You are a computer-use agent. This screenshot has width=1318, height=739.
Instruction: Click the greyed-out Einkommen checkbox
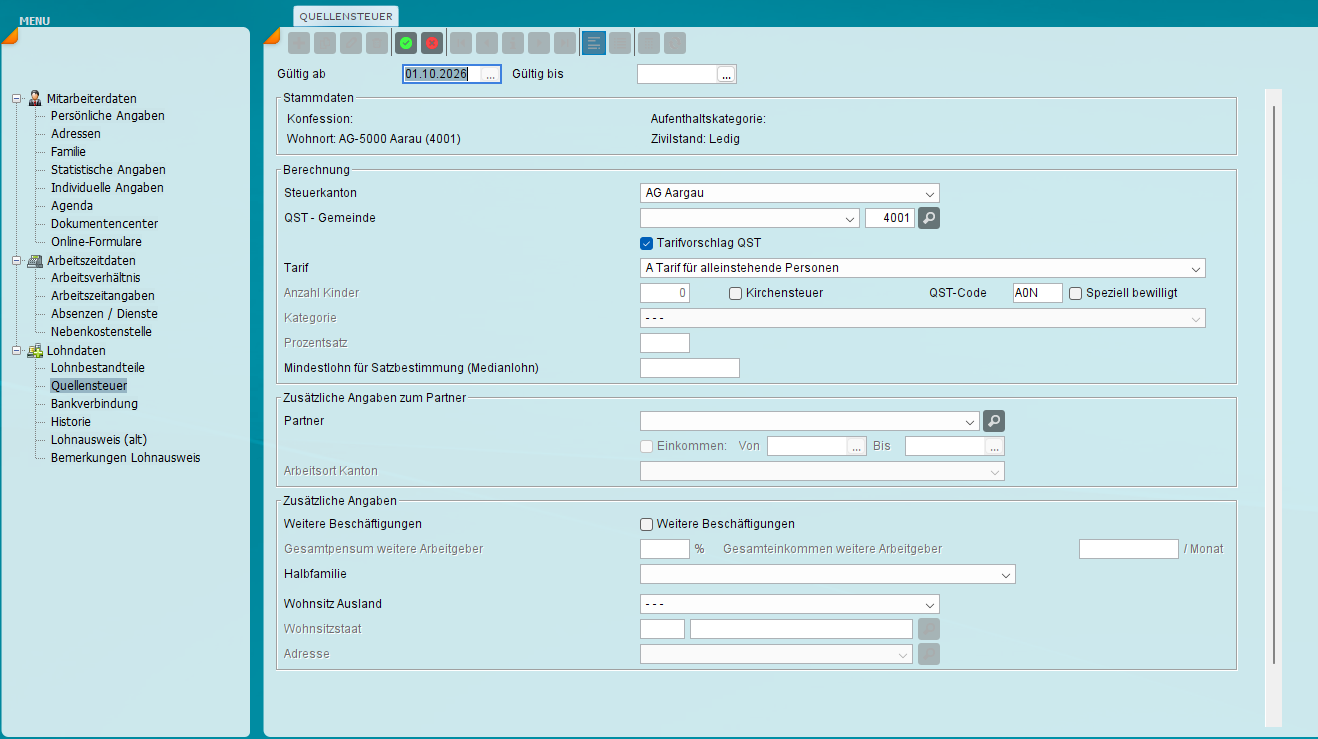[x=647, y=446]
